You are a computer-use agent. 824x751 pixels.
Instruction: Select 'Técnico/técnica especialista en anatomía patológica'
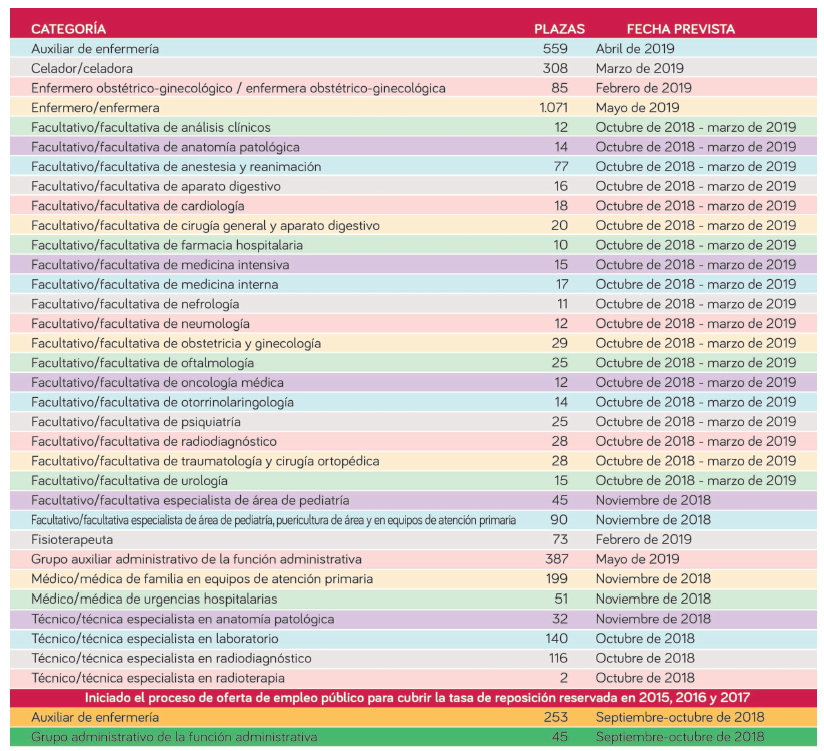click(x=182, y=619)
